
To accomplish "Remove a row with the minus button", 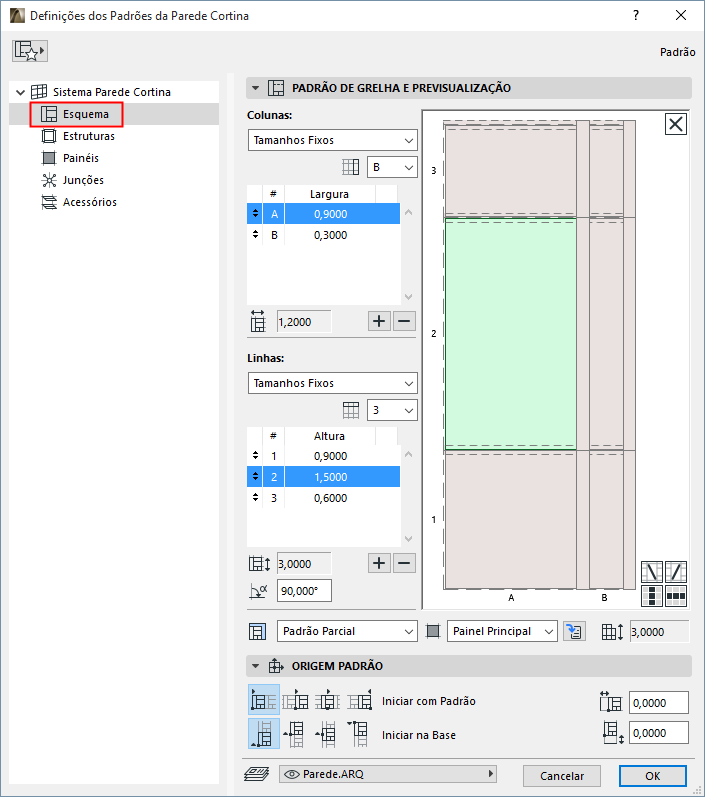I will 404,563.
